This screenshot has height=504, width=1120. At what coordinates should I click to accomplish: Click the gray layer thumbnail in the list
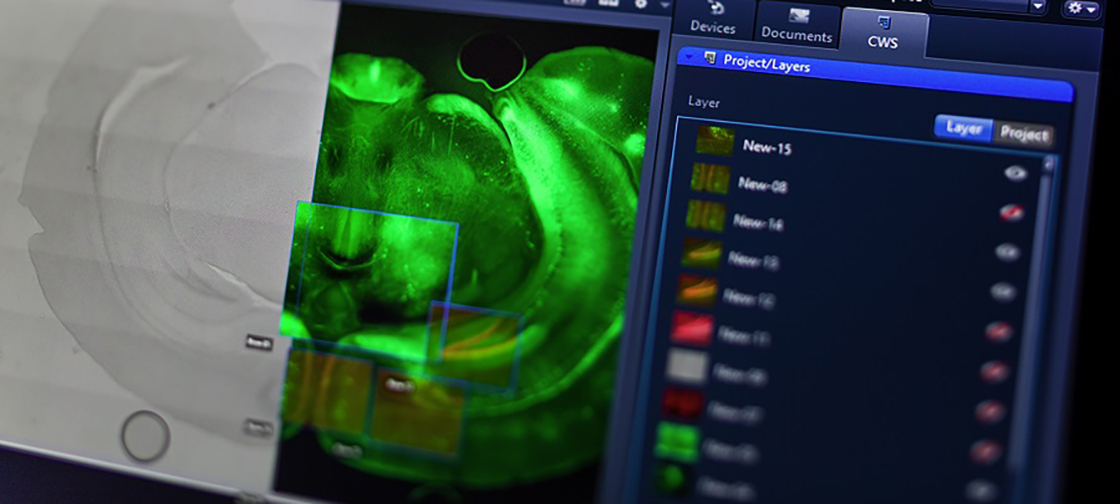pos(686,366)
